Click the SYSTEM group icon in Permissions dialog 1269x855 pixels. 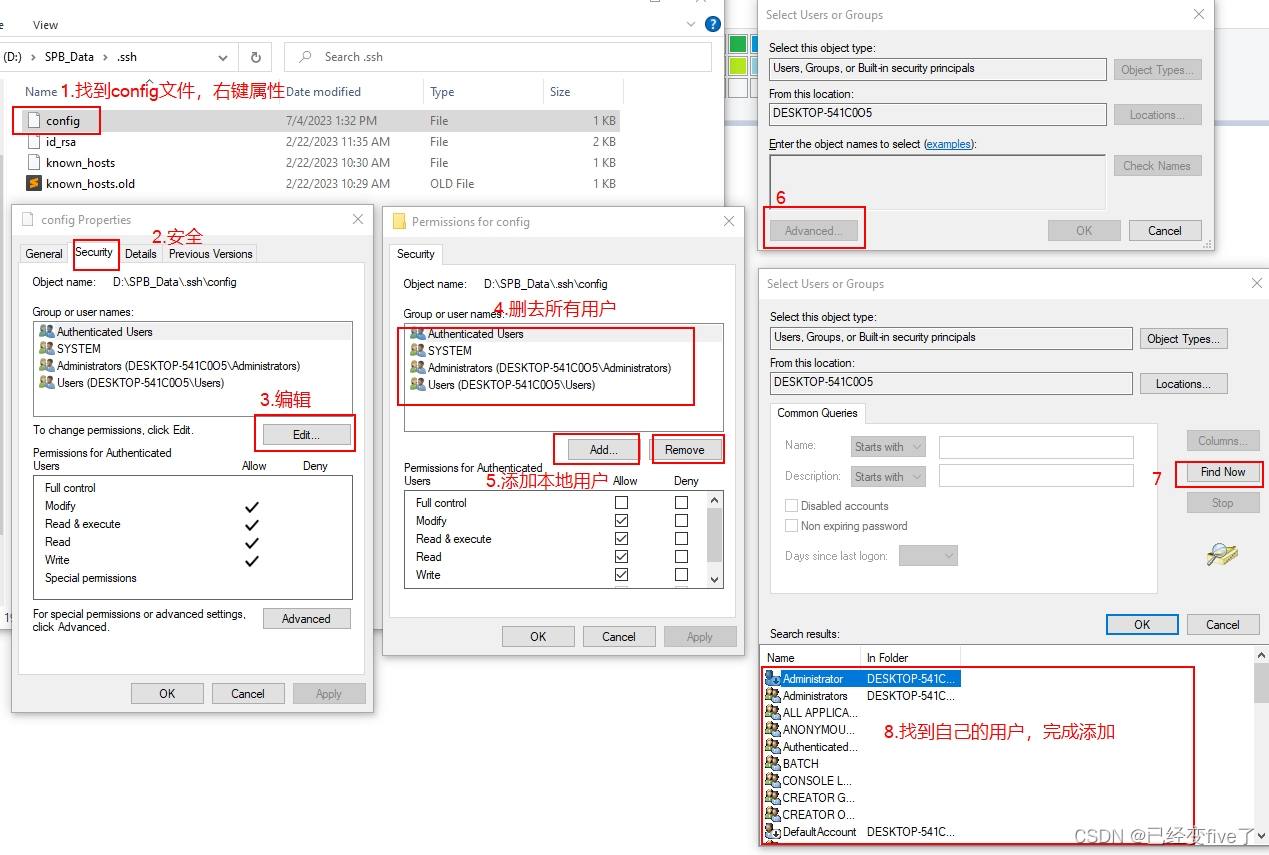point(418,350)
